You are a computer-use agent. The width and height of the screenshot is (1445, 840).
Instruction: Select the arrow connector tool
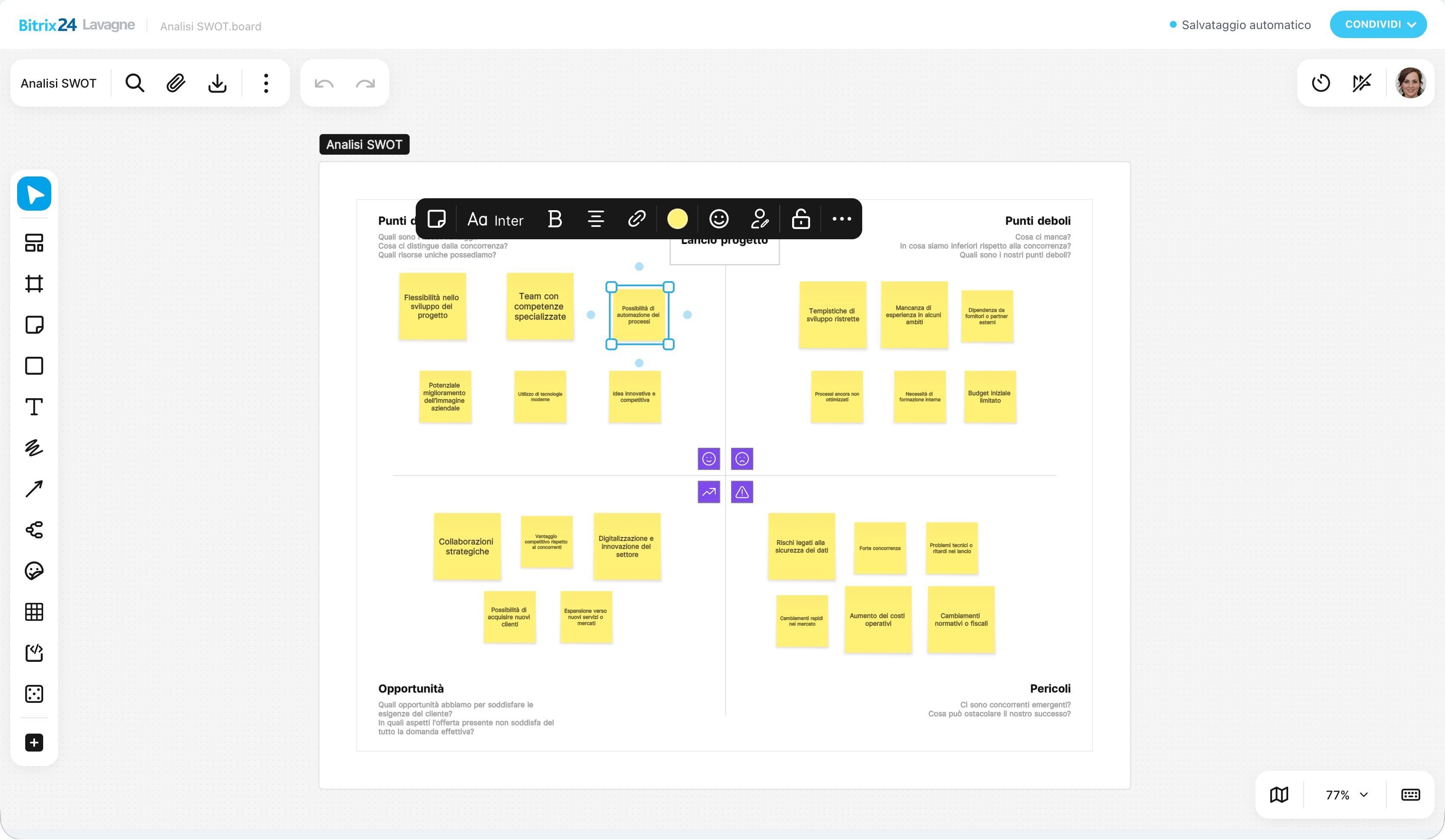click(x=34, y=488)
